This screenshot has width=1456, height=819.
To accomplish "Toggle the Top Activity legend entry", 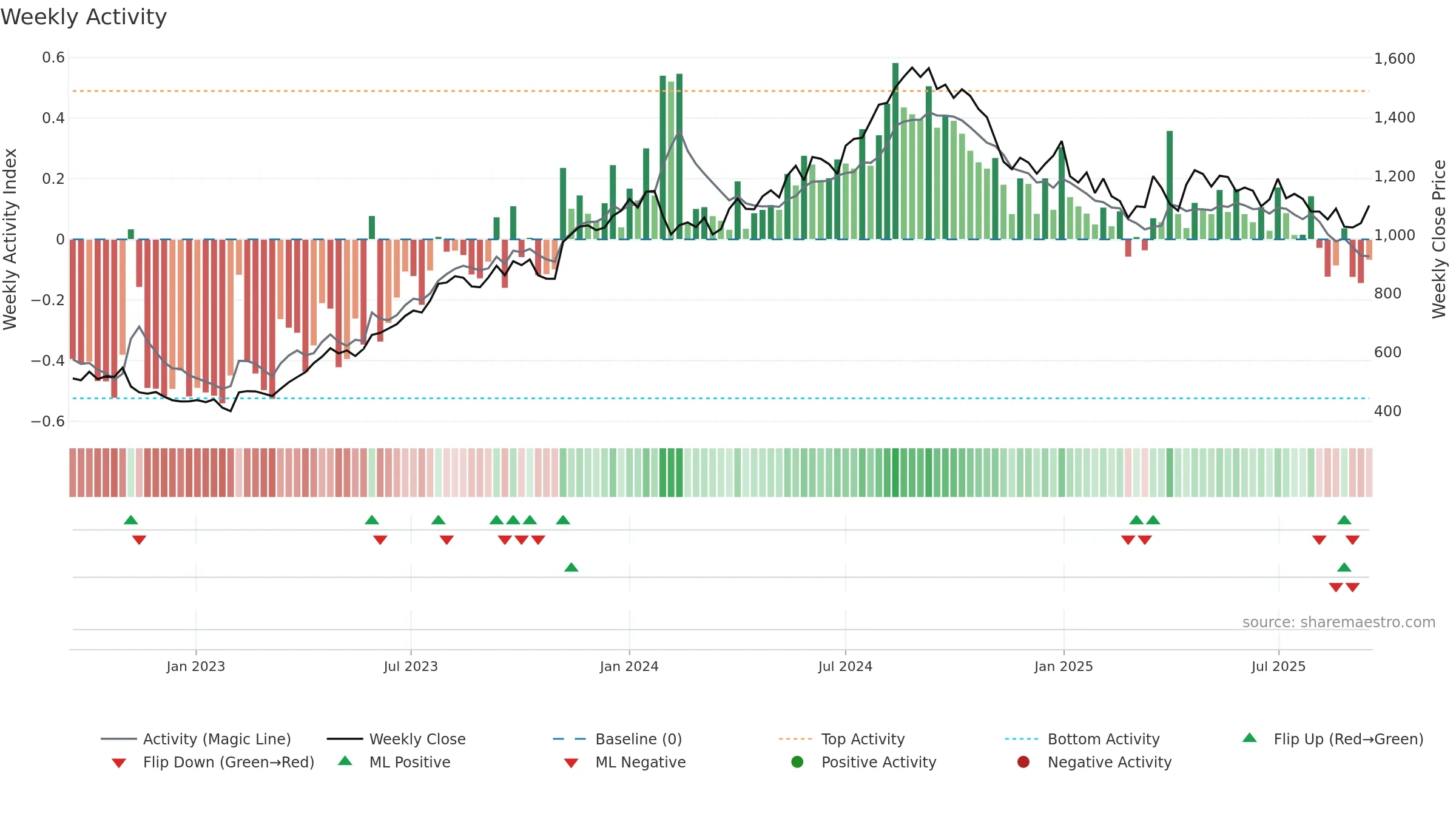I will tap(841, 739).
